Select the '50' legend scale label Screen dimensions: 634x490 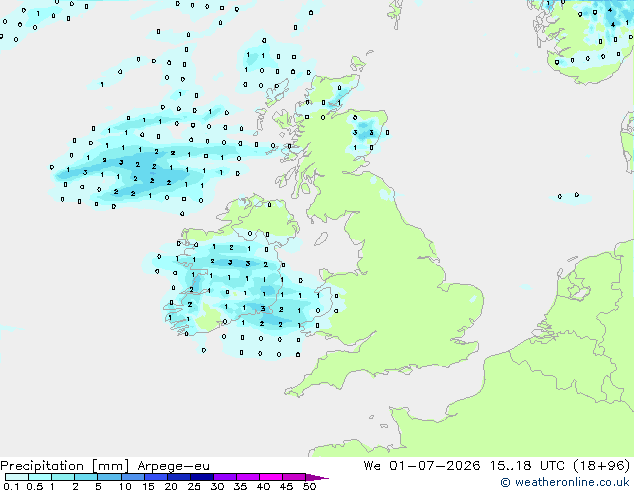point(309,486)
